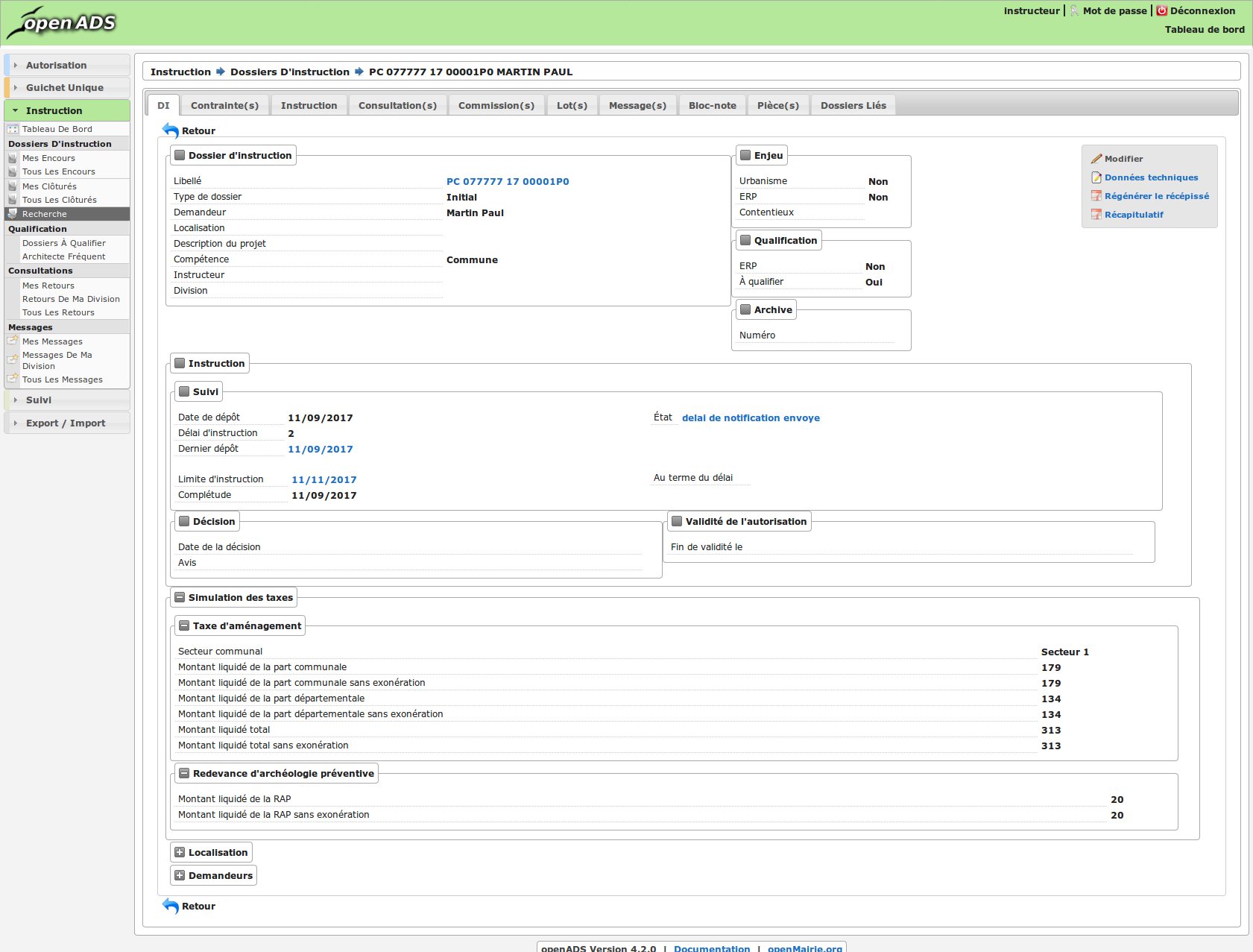Expand the Demandeurs fieldset
The image size is (1253, 952).
[x=180, y=876]
